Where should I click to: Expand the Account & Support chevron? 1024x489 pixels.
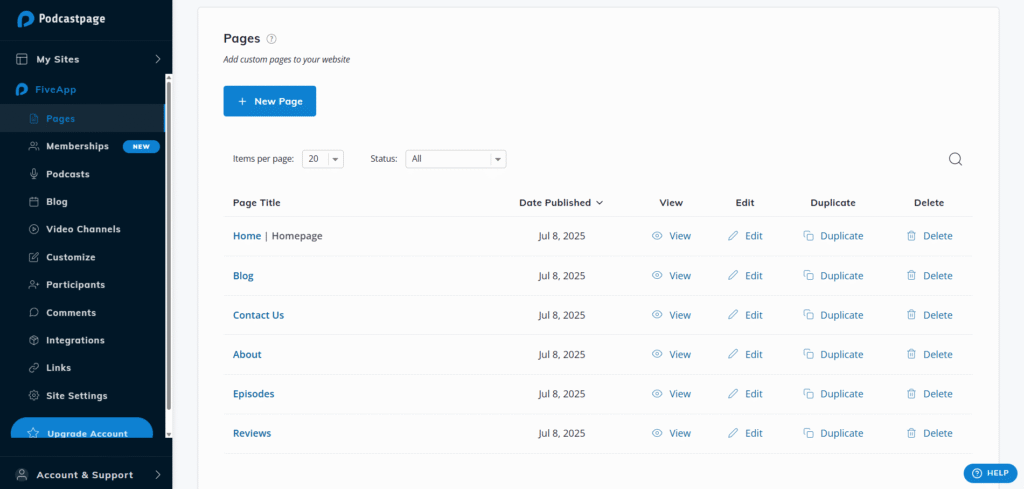[157, 475]
